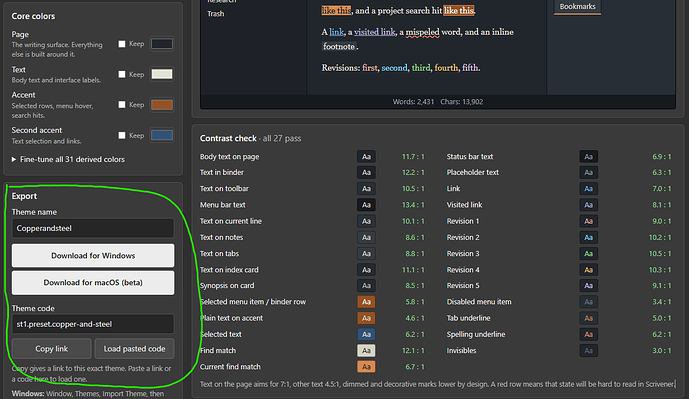Click Load pasted code button
The image size is (689, 399).
coord(134,348)
